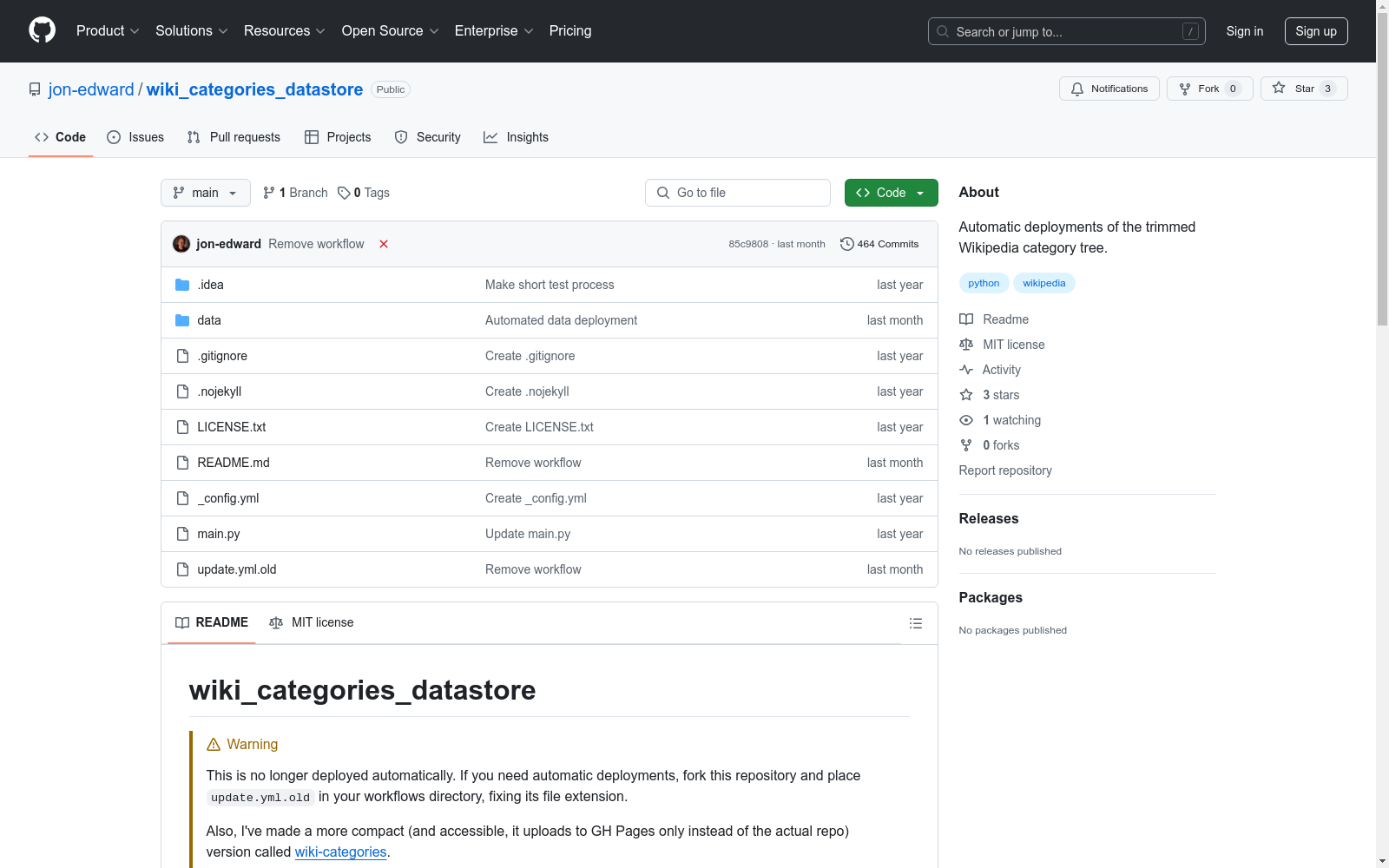This screenshot has width=1389, height=868.
Task: Open the 'Make short test process' commit message
Action: 550,285
